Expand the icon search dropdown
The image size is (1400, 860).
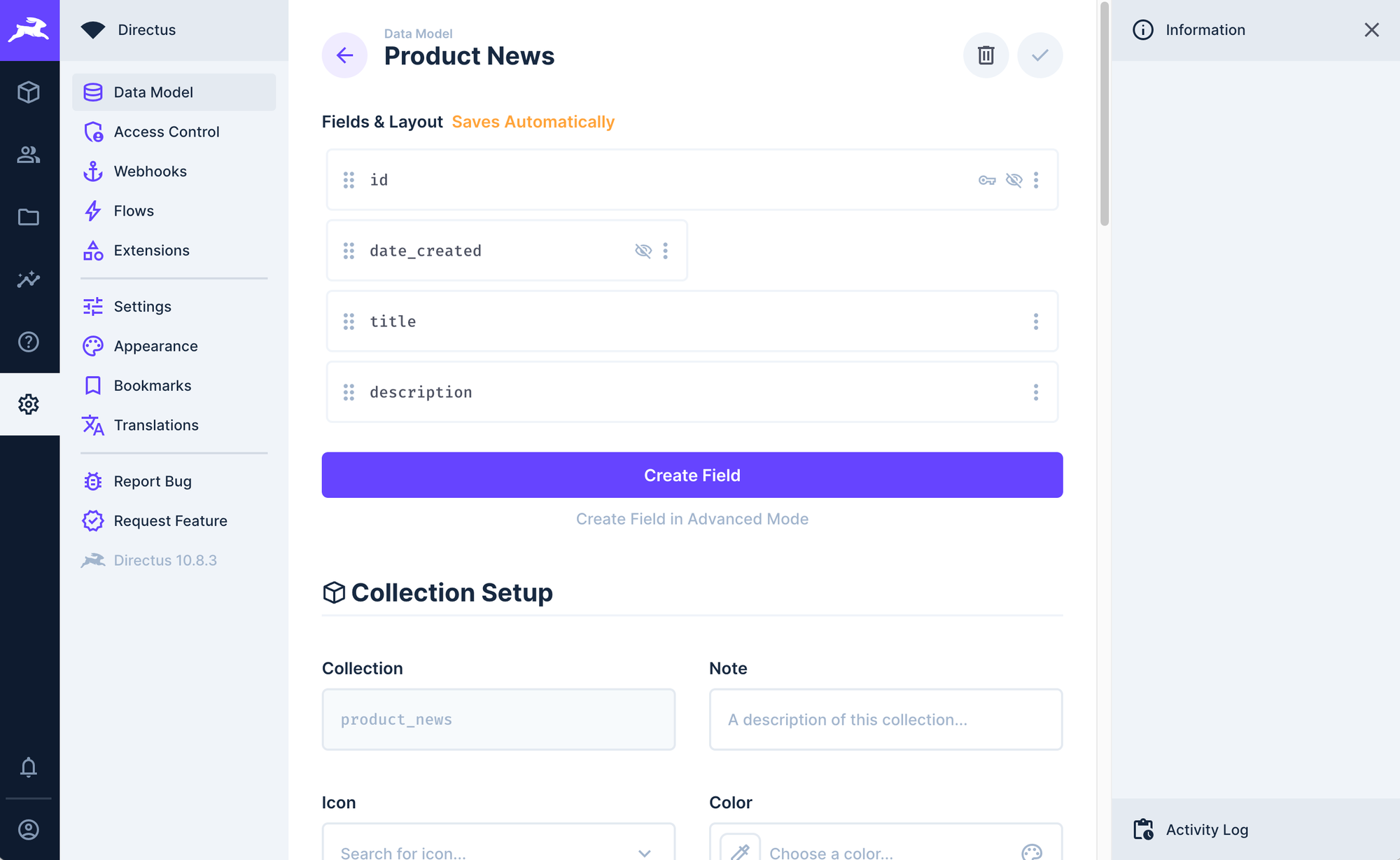point(645,852)
